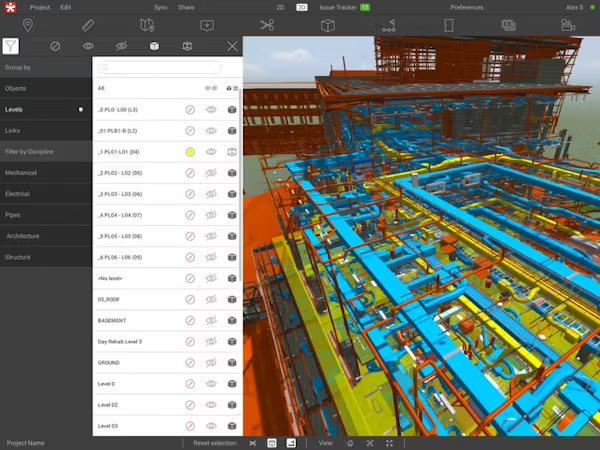Open Preferences
Screen dimensions: 600x450
pyautogui.click(x=466, y=7)
